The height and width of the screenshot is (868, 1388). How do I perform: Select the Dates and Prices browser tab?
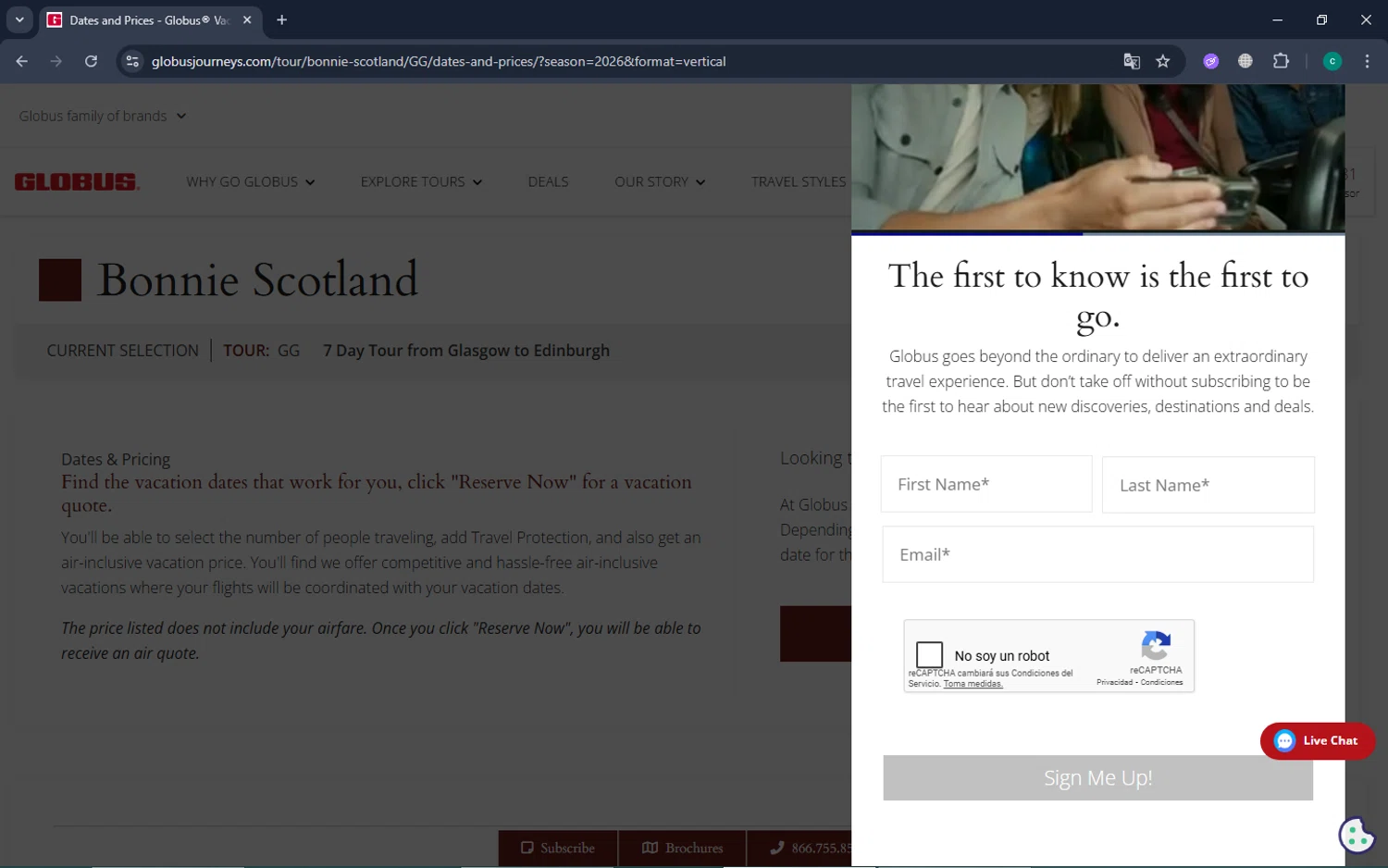pyautogui.click(x=148, y=19)
